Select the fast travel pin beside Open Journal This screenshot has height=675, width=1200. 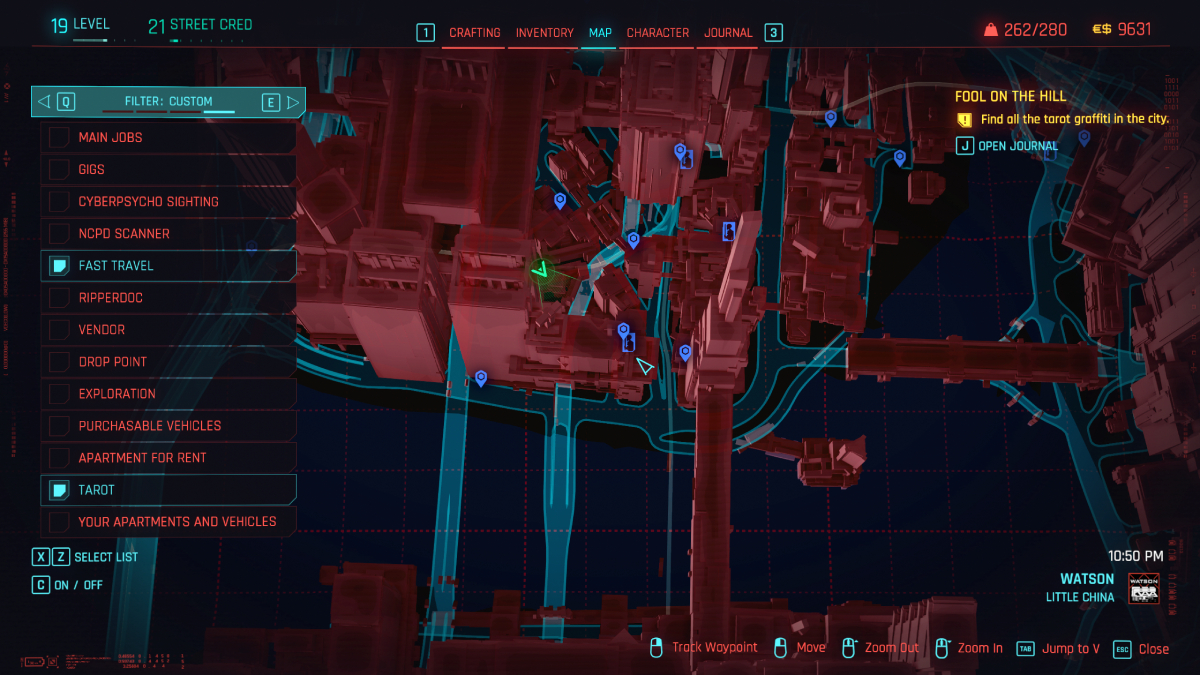[x=1083, y=137]
